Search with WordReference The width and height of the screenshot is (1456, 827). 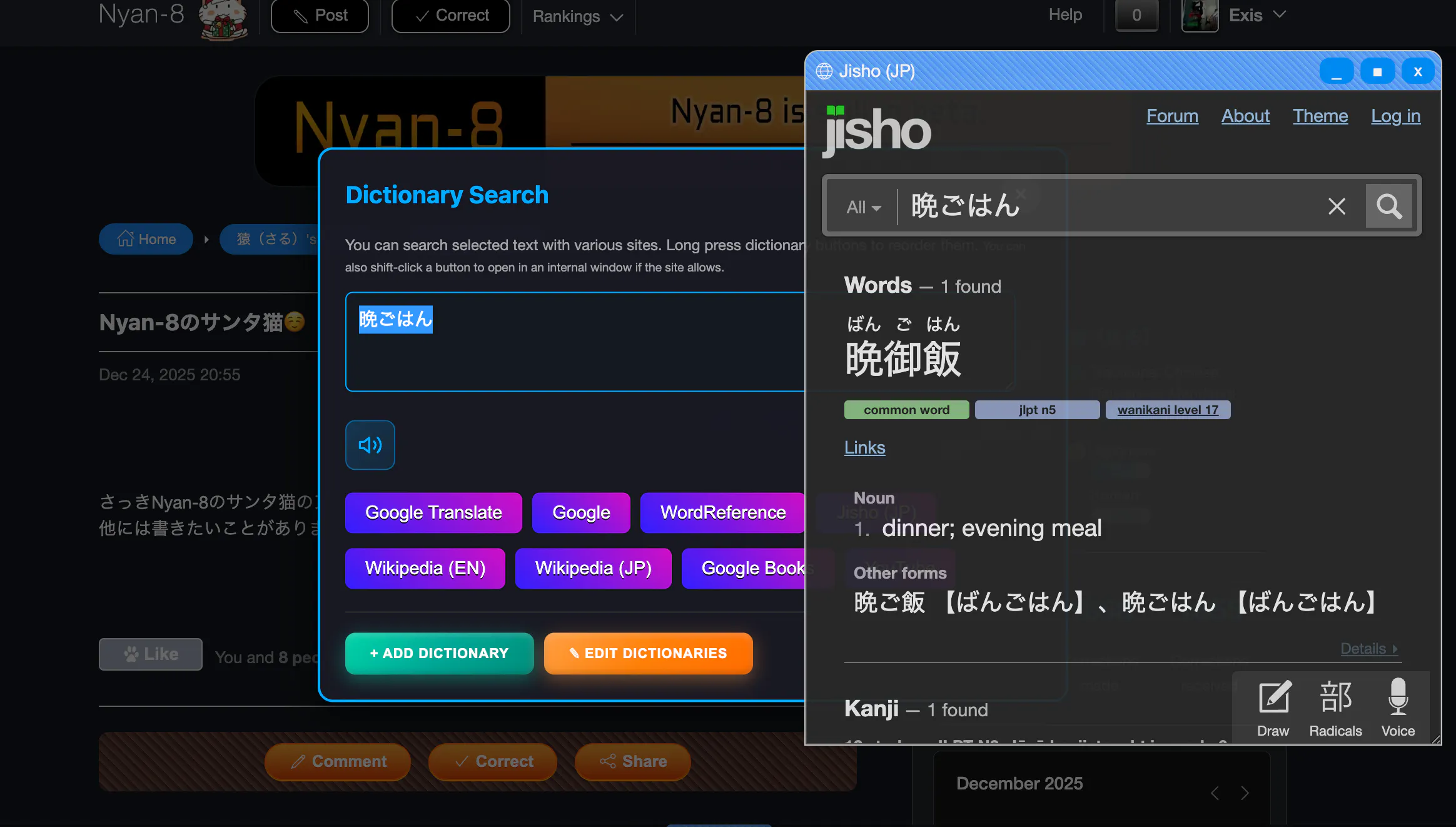point(722,513)
